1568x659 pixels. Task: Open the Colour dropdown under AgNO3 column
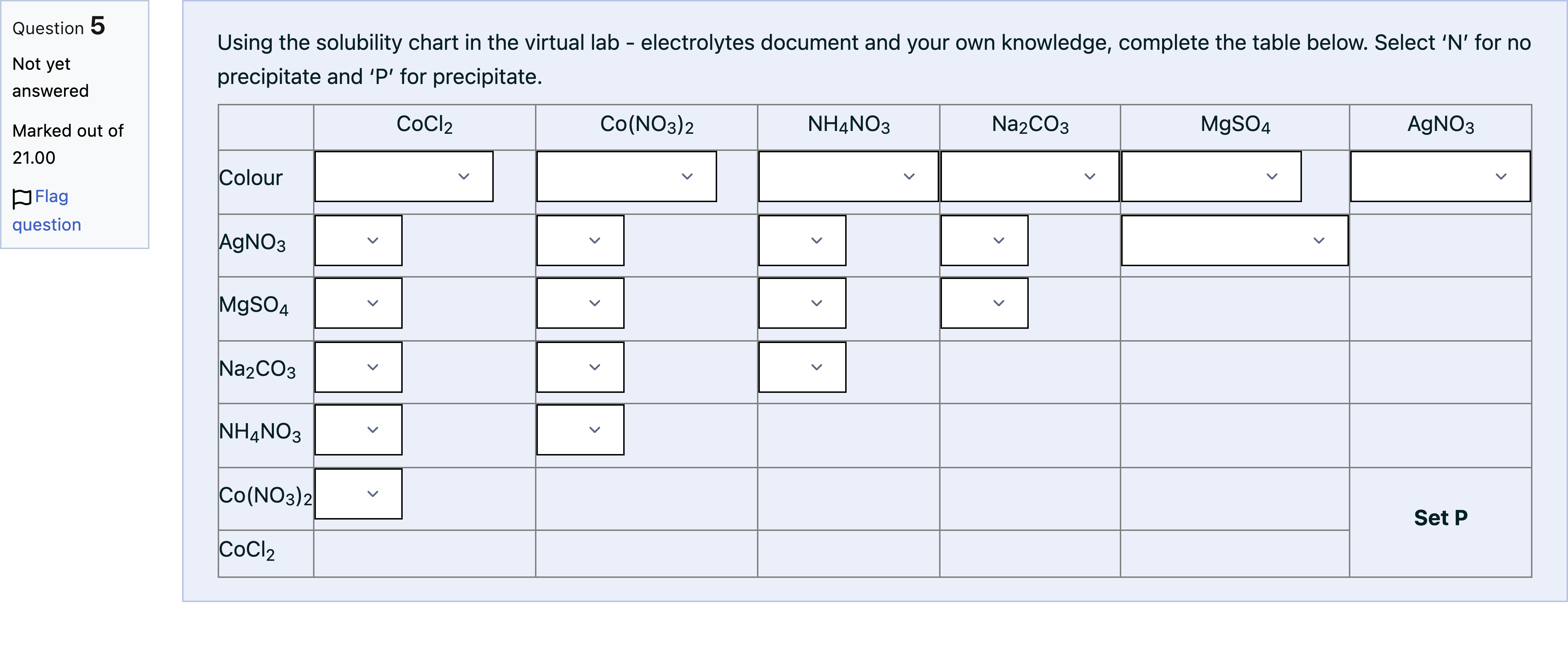(1440, 176)
